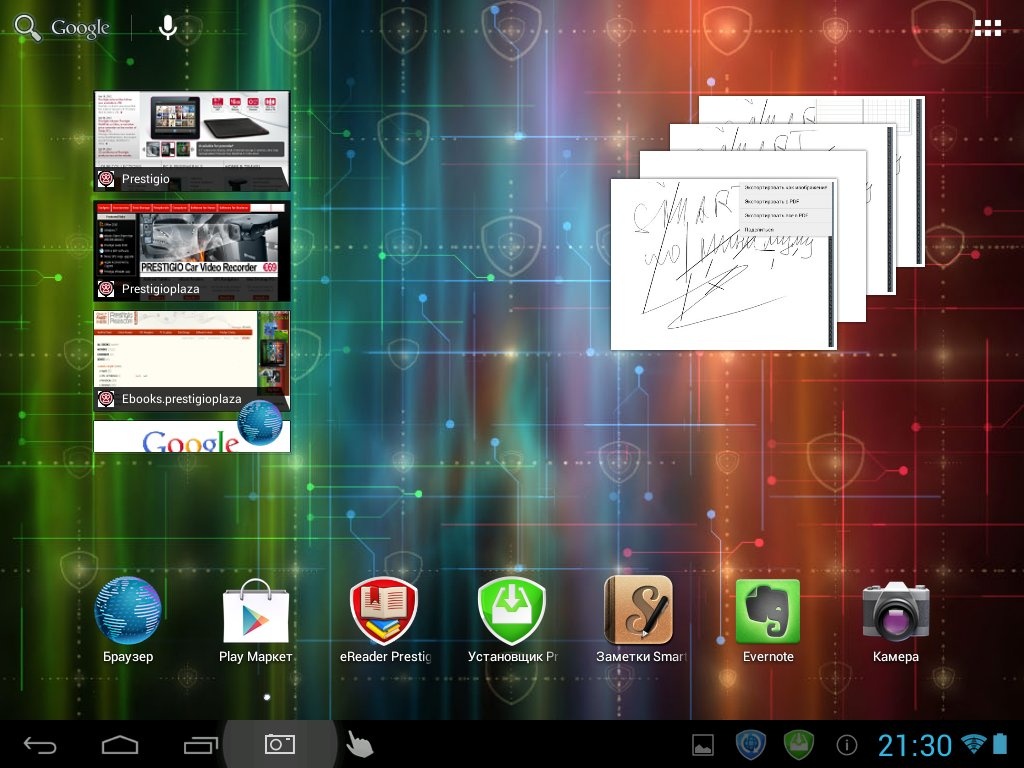Launch Play Маркет store
The height and width of the screenshot is (768, 1024).
tap(255, 612)
